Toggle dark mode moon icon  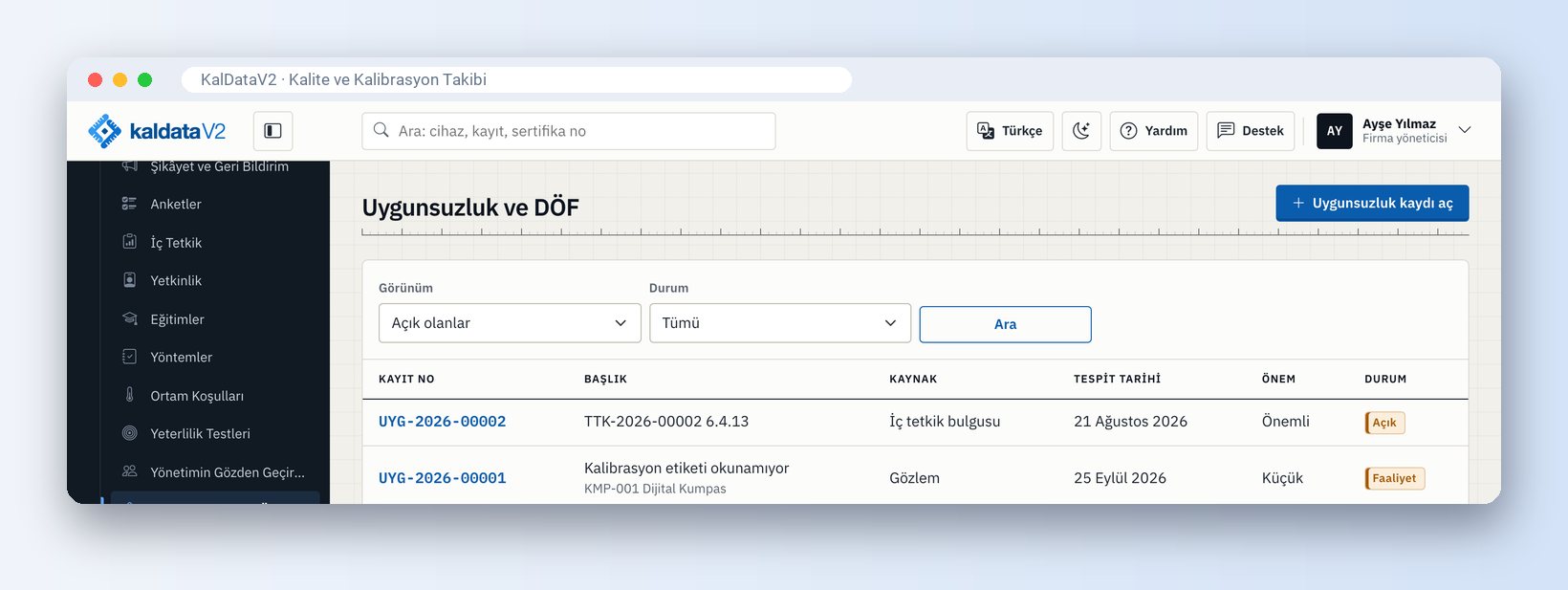click(x=1081, y=131)
